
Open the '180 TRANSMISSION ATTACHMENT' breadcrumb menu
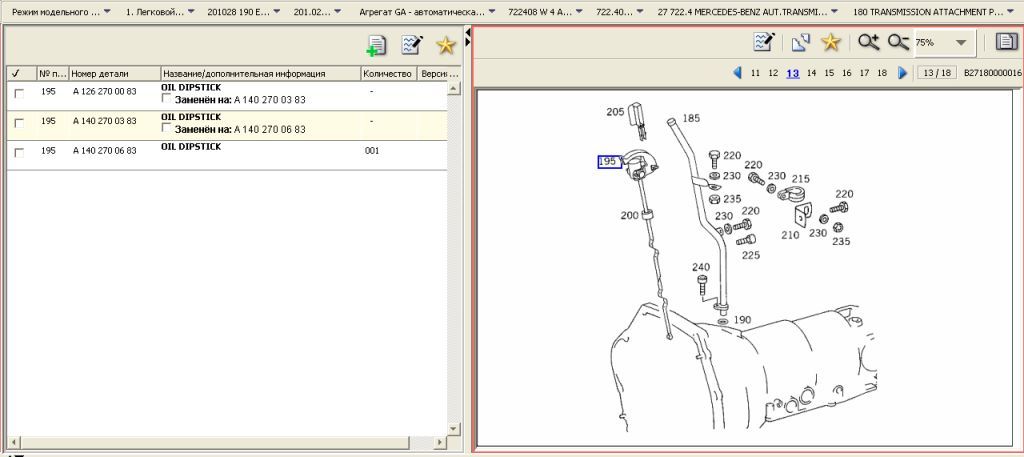[x=1010, y=13]
